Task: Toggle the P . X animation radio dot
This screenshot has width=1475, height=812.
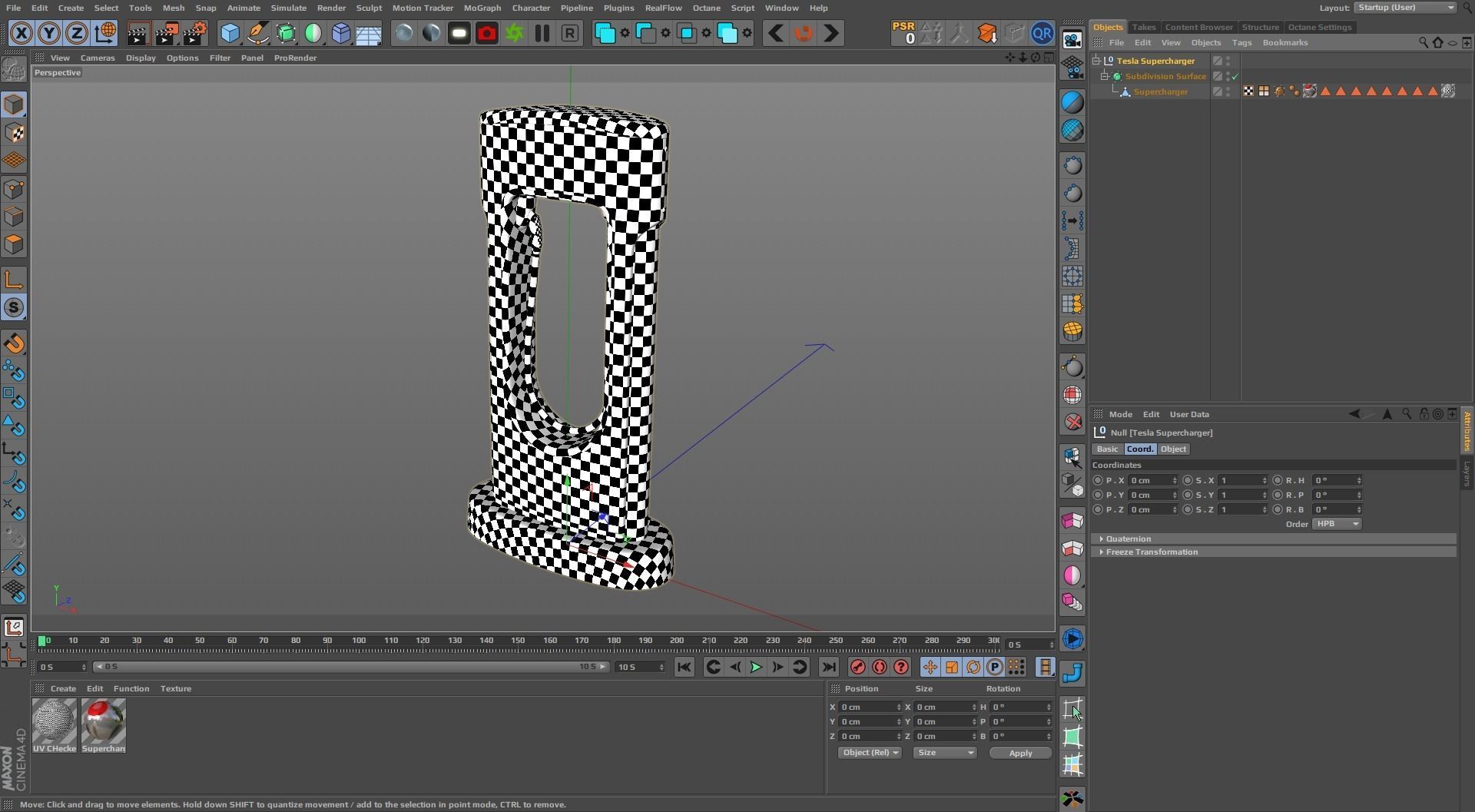Action: (x=1097, y=481)
